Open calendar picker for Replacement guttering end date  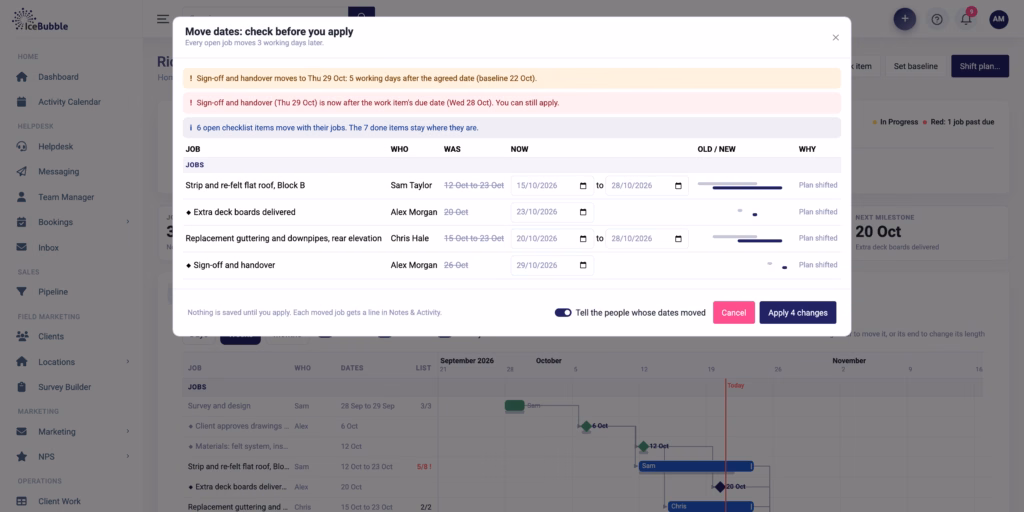(x=678, y=238)
